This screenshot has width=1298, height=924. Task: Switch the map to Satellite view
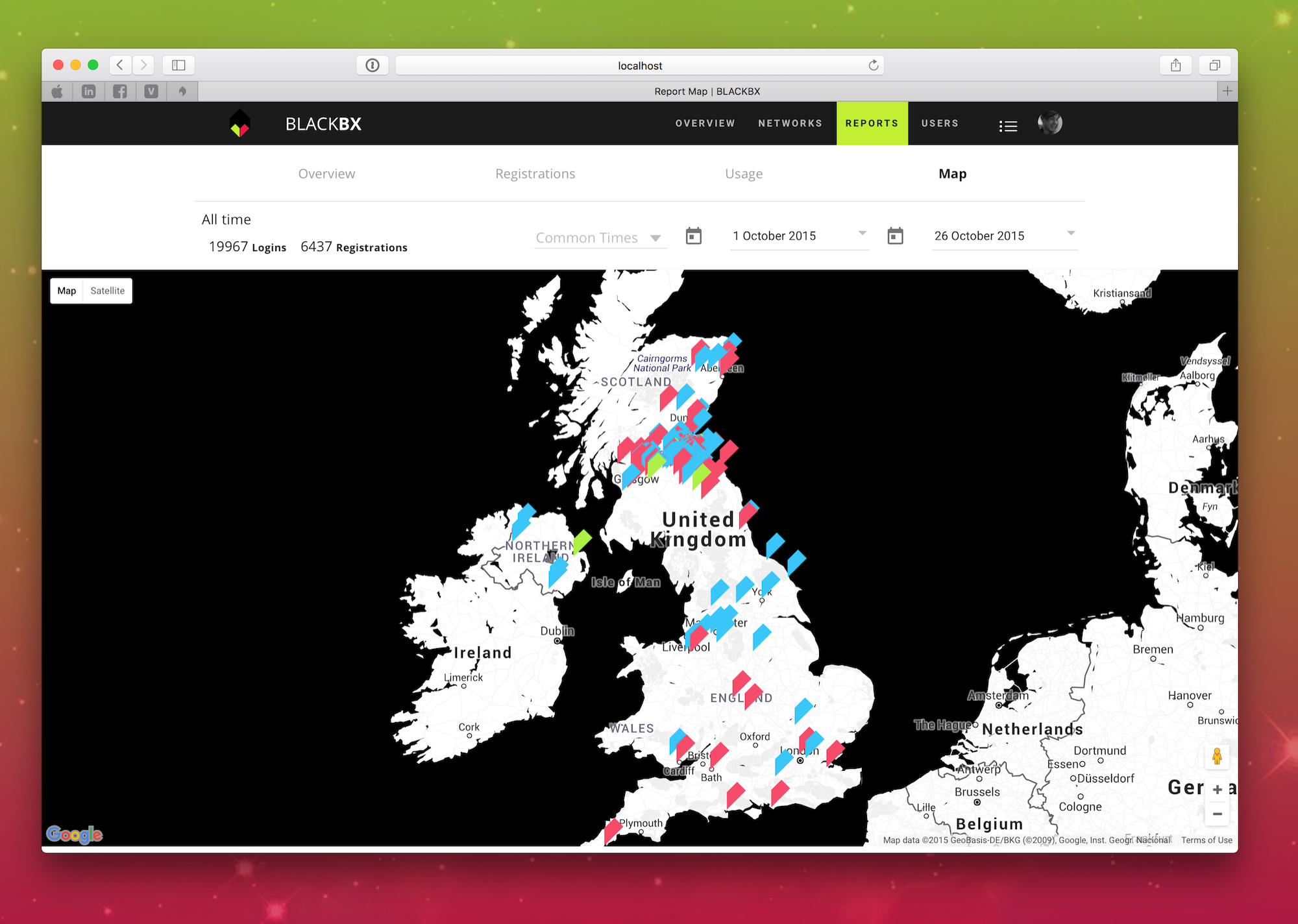107,291
